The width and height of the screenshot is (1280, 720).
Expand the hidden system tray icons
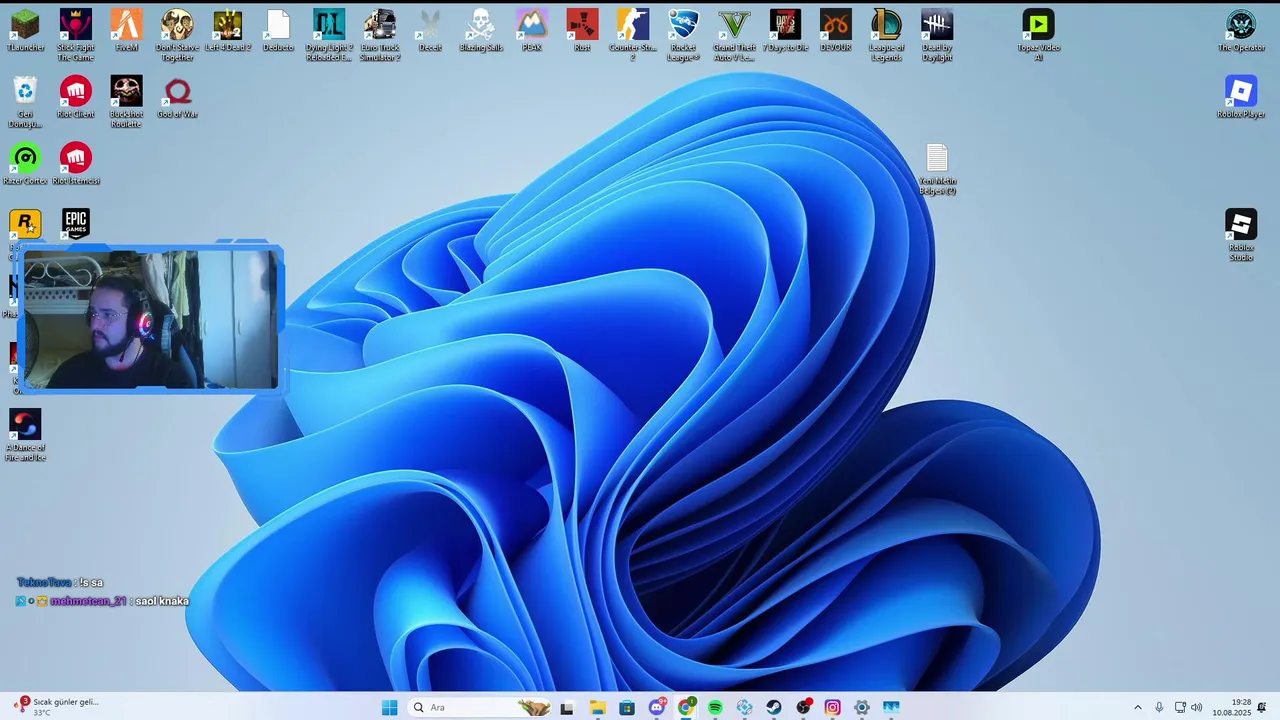1137,707
